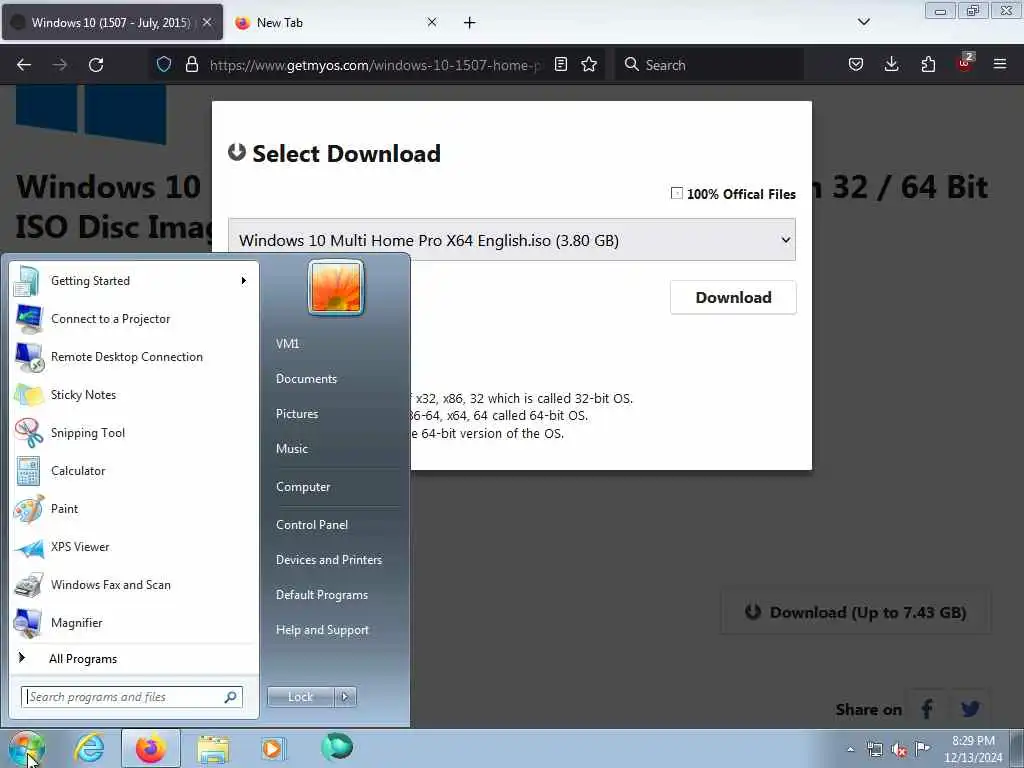Click the Firefox back arrow
This screenshot has width=1024, height=768.
click(x=24, y=65)
